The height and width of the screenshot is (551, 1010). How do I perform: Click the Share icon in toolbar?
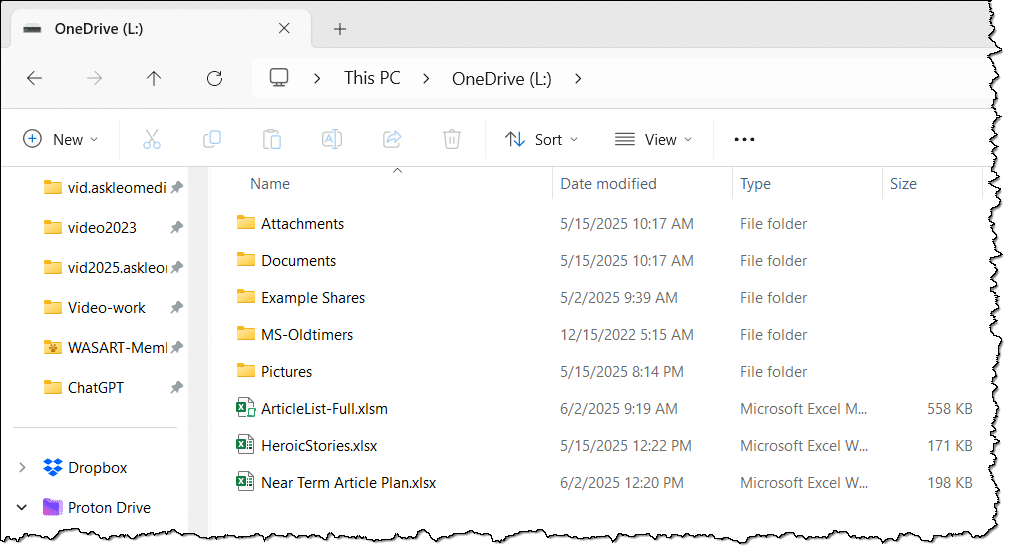[x=392, y=140]
